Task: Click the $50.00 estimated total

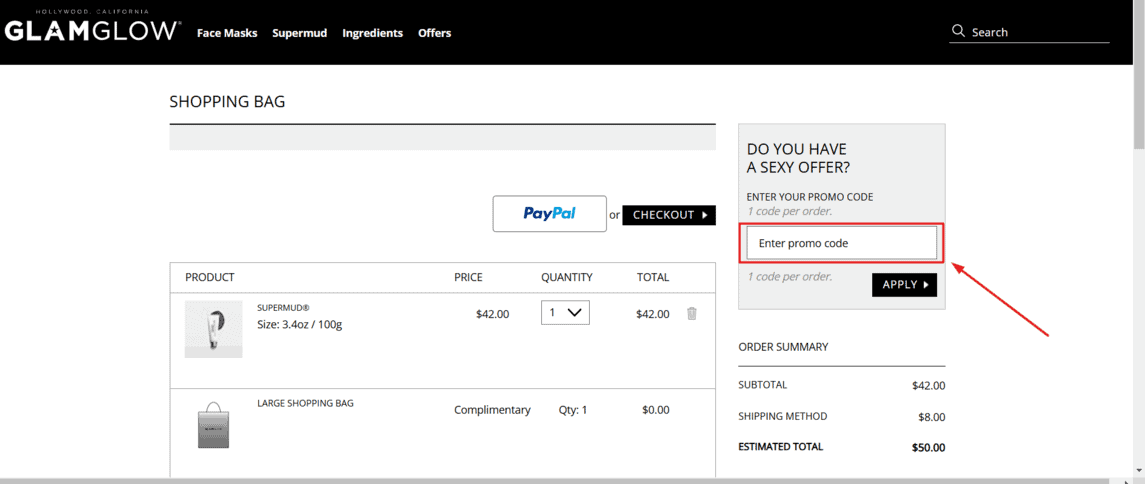Action: 928,447
